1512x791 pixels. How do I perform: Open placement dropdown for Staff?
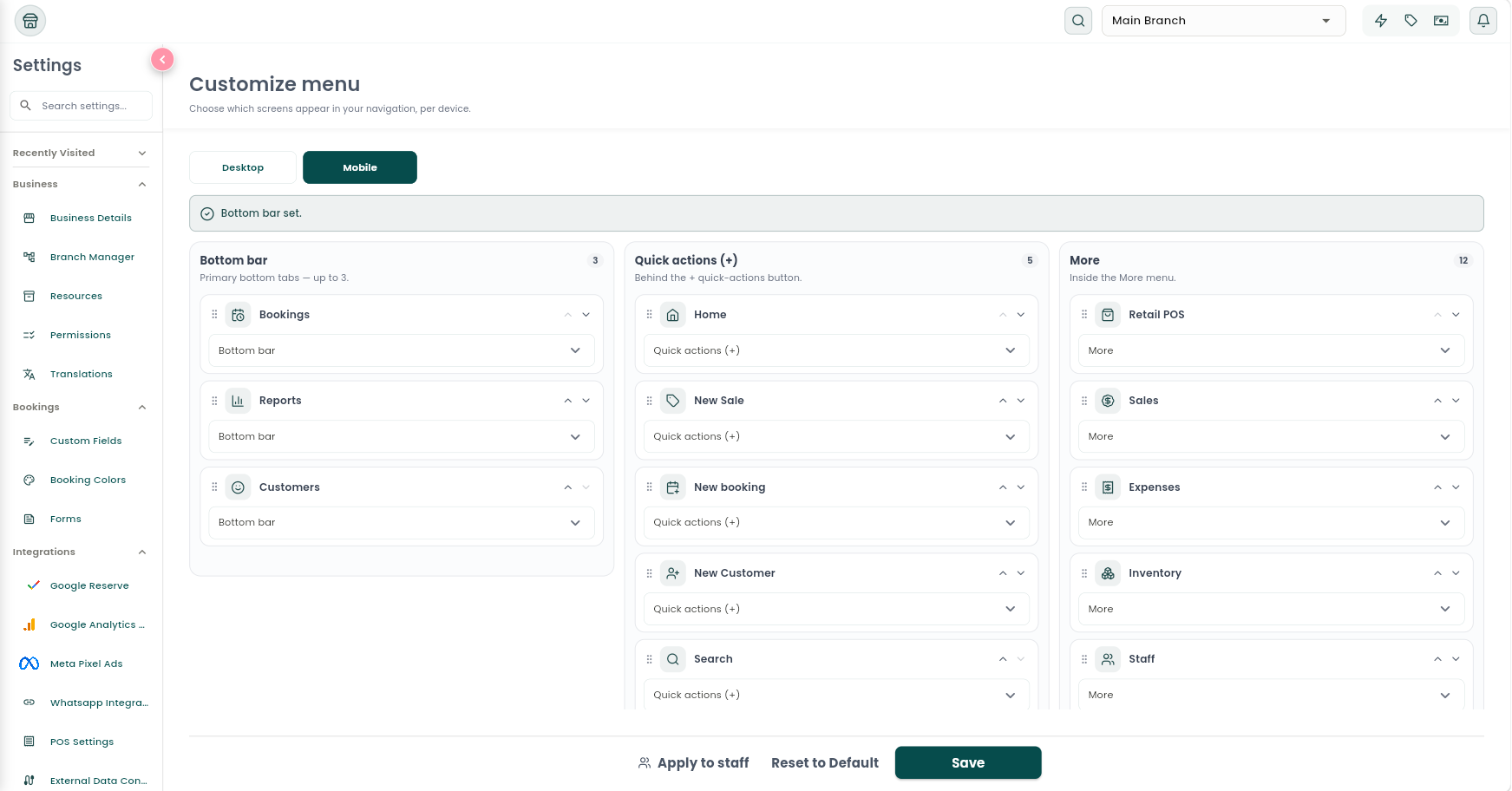(1272, 695)
